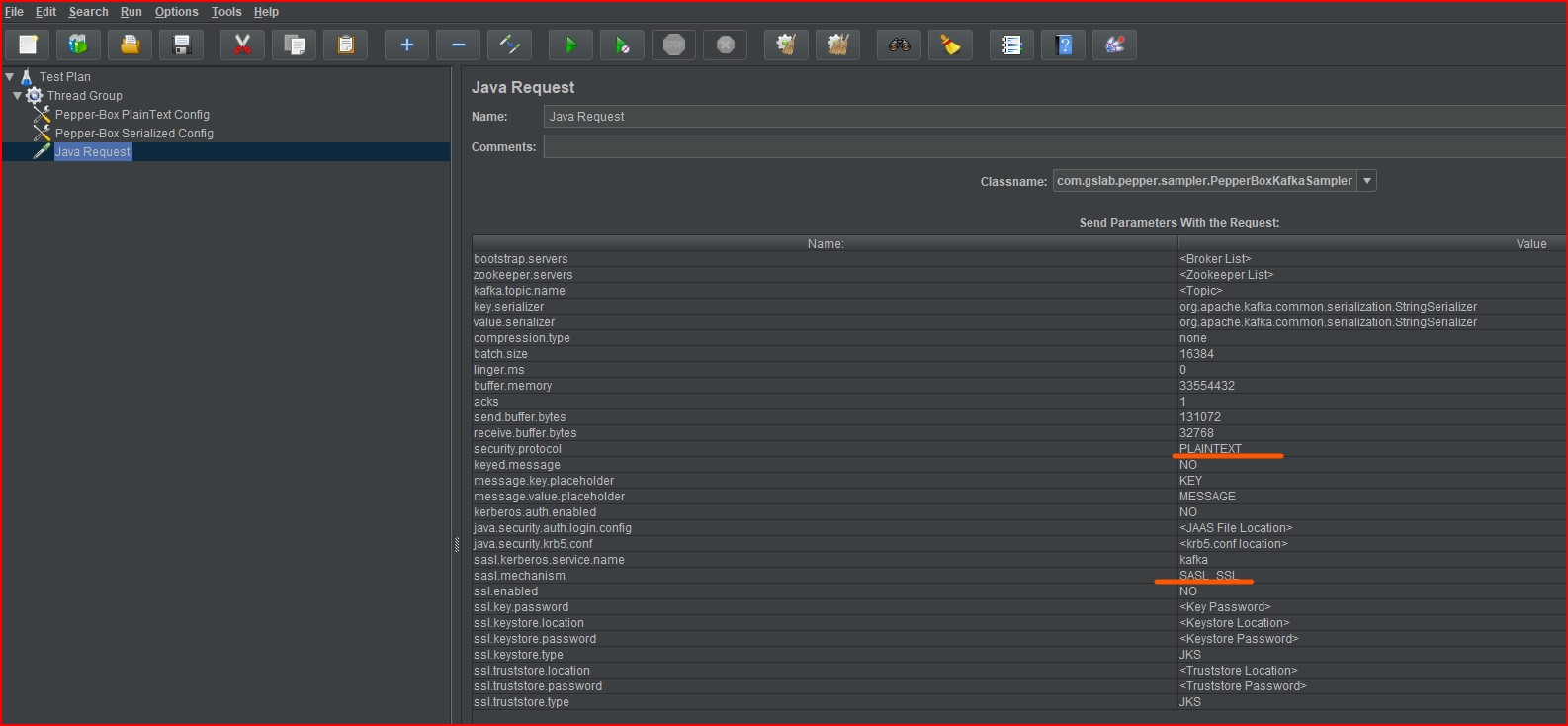Open the Options menu

pos(176,12)
